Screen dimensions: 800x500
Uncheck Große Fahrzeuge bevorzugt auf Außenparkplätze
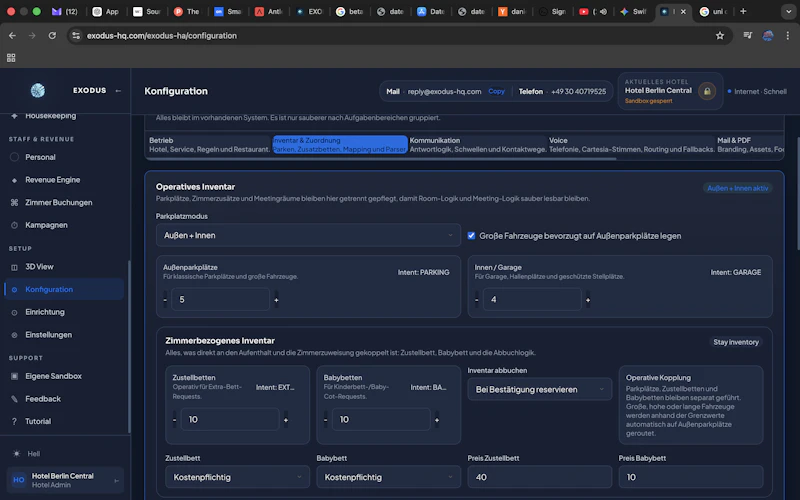point(471,236)
